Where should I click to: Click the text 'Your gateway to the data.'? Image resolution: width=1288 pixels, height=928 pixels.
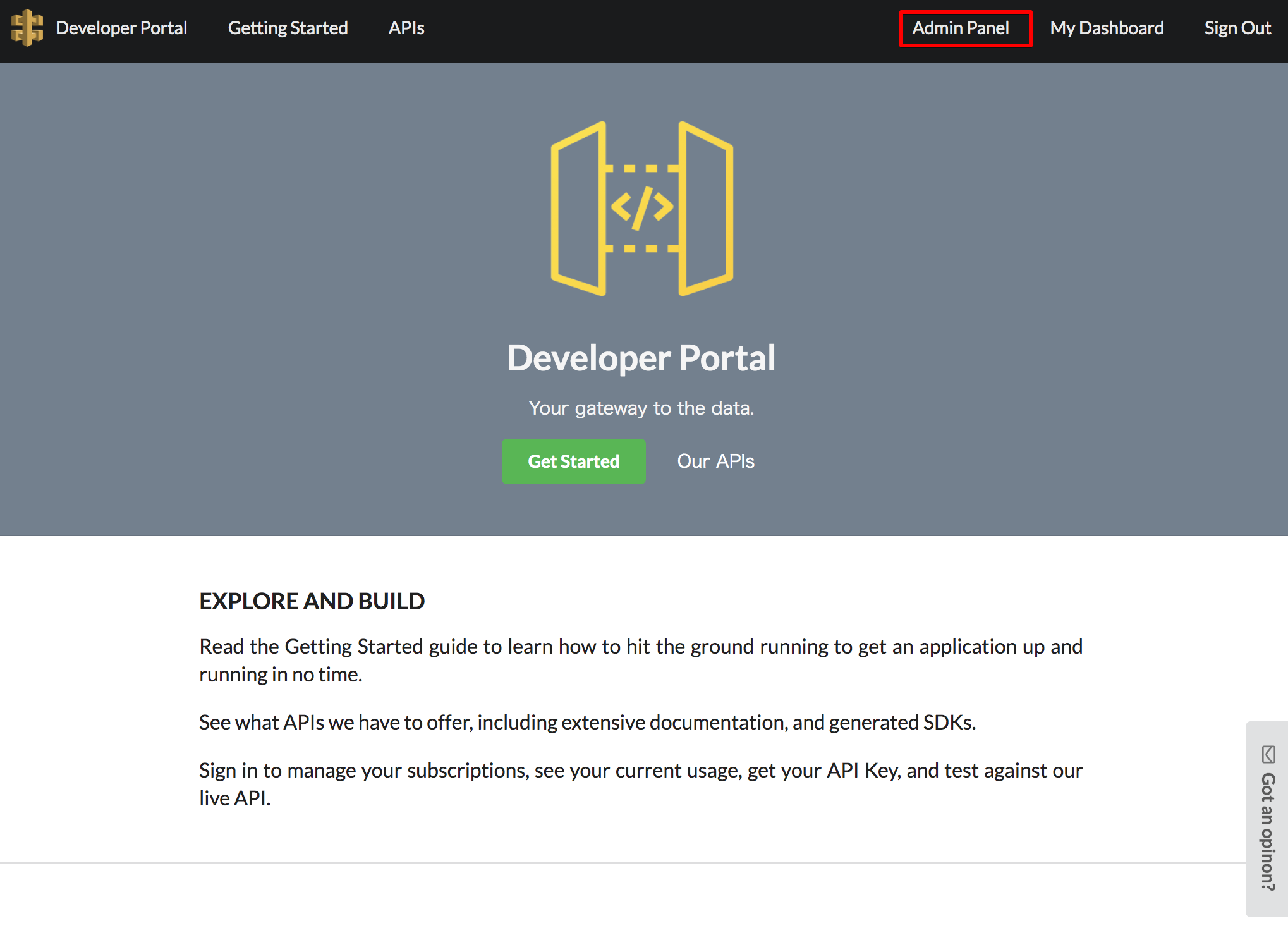[x=641, y=408]
